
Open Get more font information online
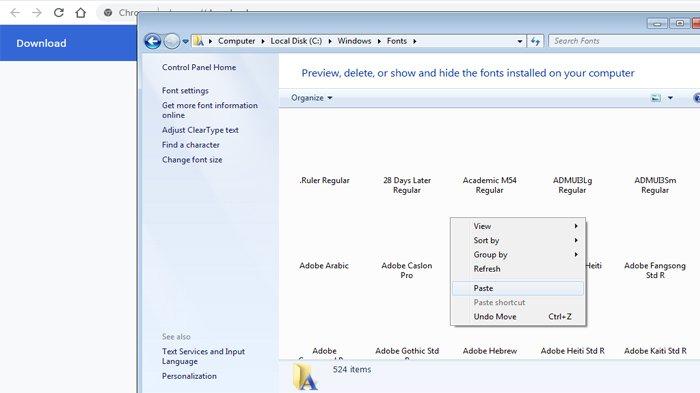click(210, 110)
